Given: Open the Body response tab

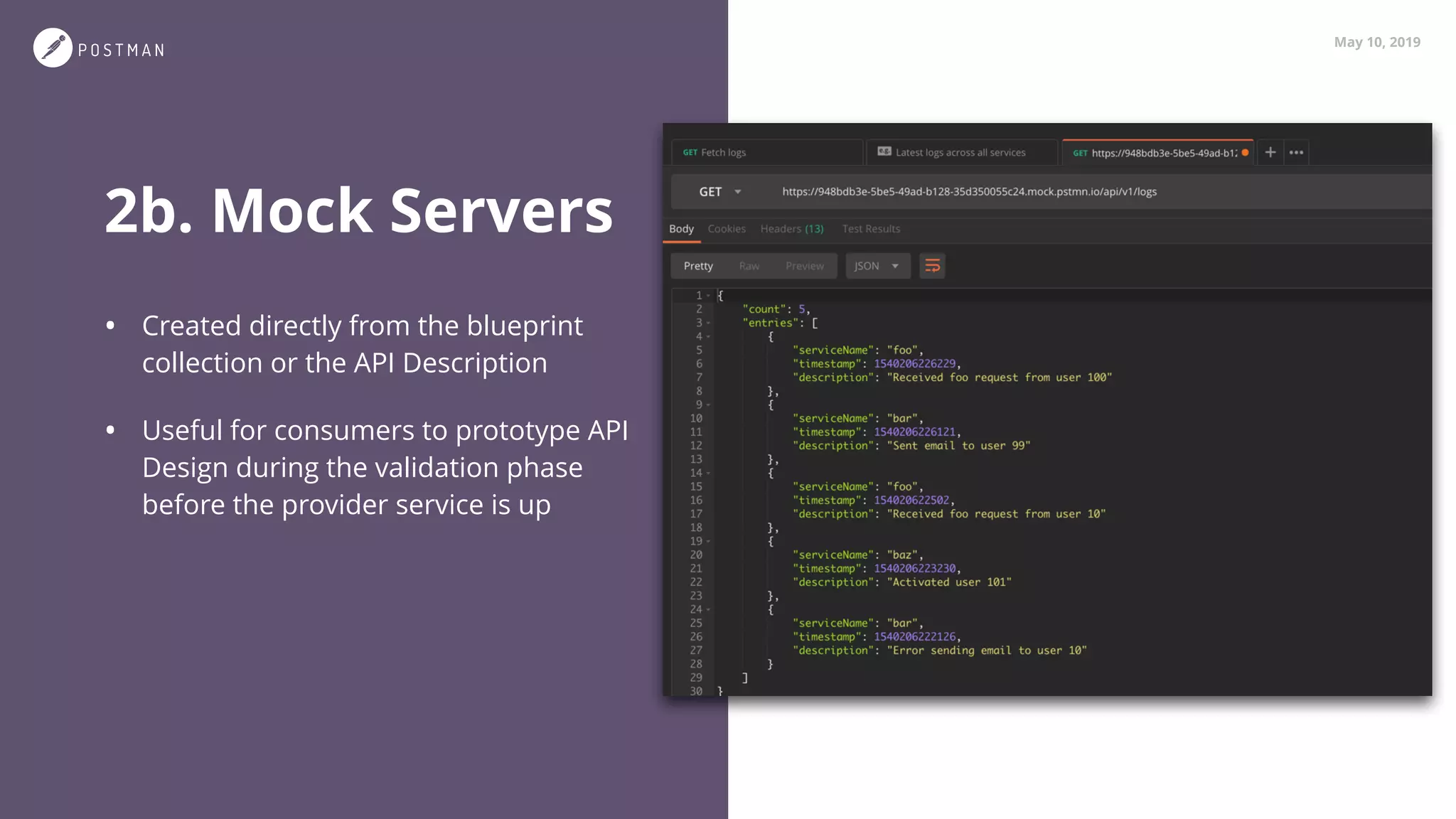Looking at the screenshot, I should [x=681, y=229].
